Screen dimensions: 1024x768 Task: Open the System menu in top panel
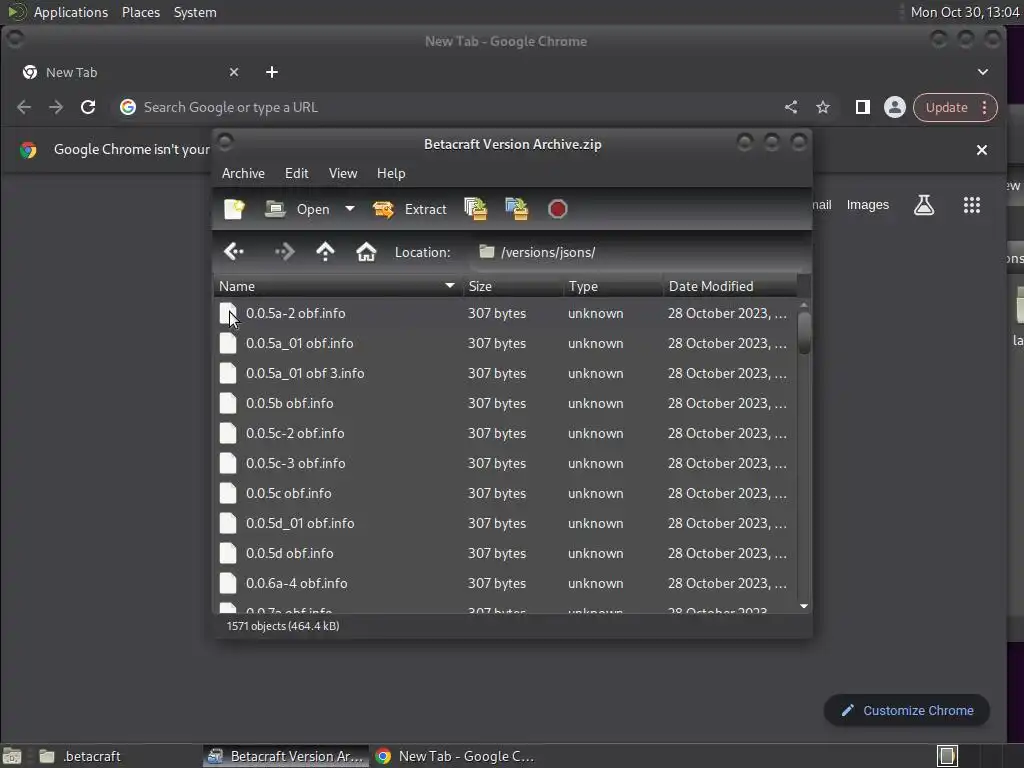point(195,12)
